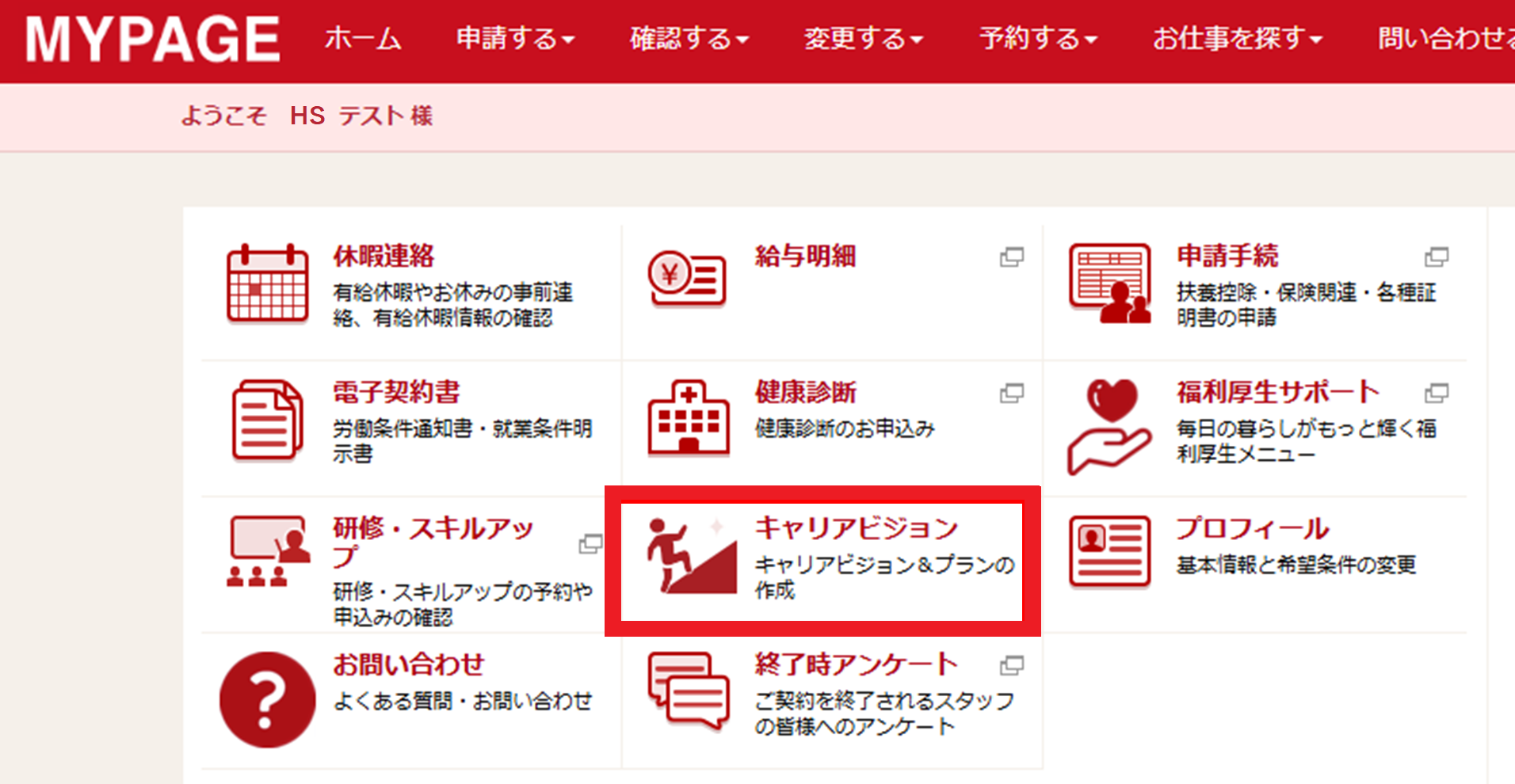Click the welcome text ようこそ HS テスト 様
The image size is (1515, 784).
[x=307, y=116]
